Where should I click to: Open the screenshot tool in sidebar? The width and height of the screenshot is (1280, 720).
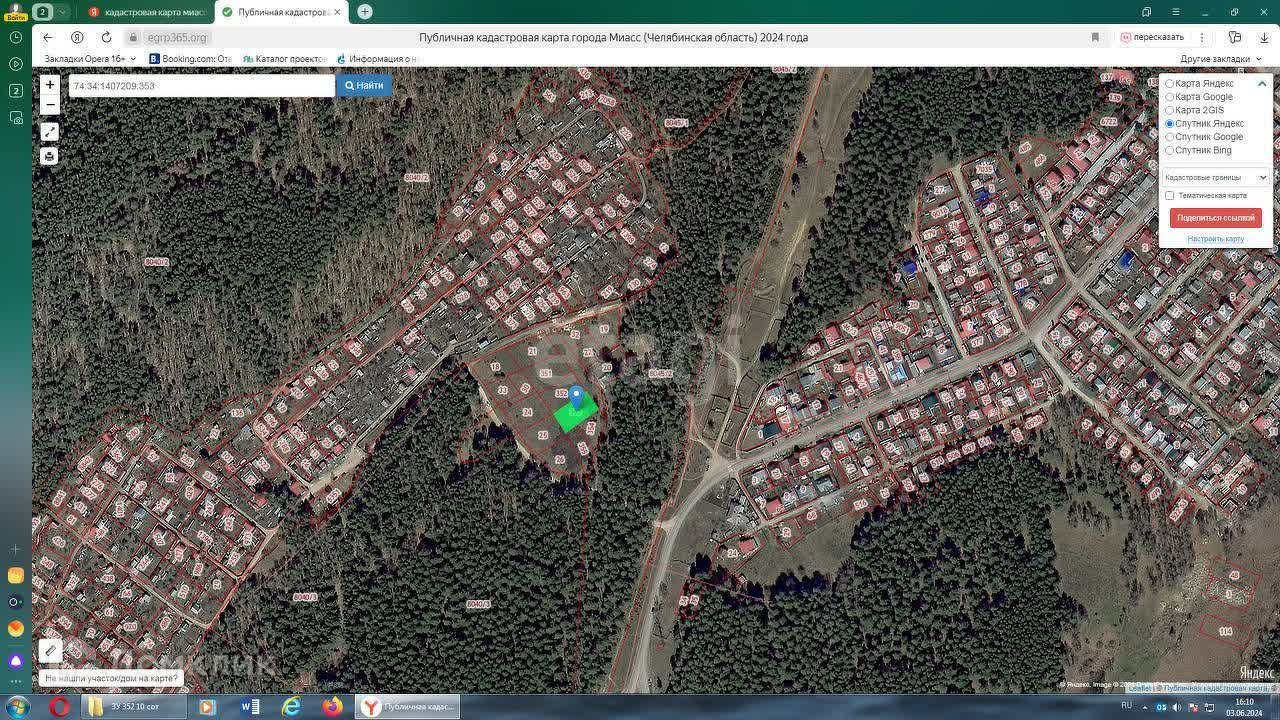pos(15,118)
